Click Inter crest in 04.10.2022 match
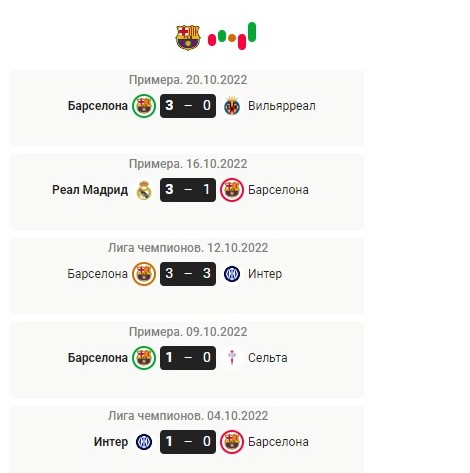Image resolution: width=470 pixels, height=473 pixels. click(144, 442)
